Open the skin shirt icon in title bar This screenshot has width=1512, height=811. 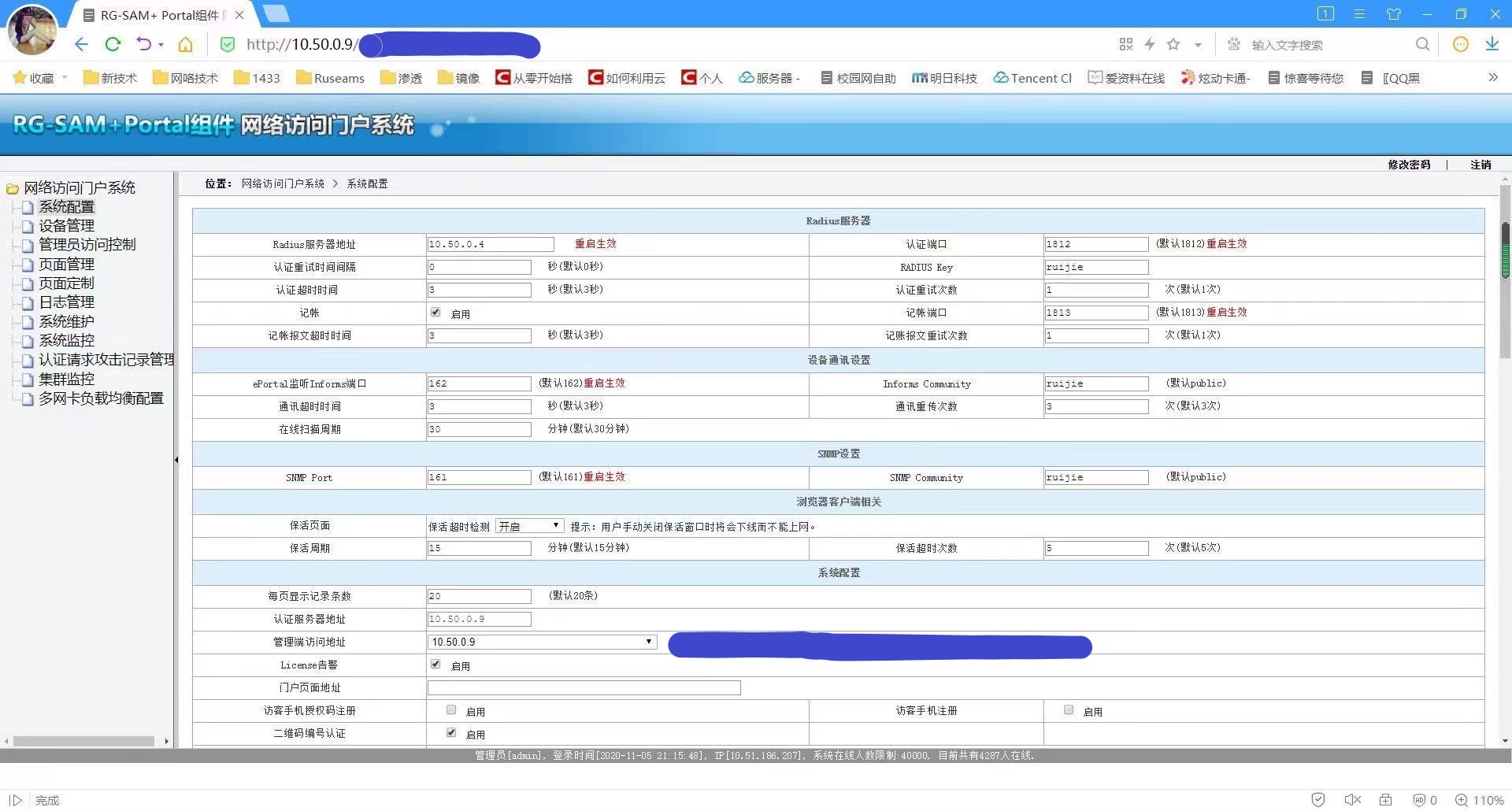coord(1394,14)
